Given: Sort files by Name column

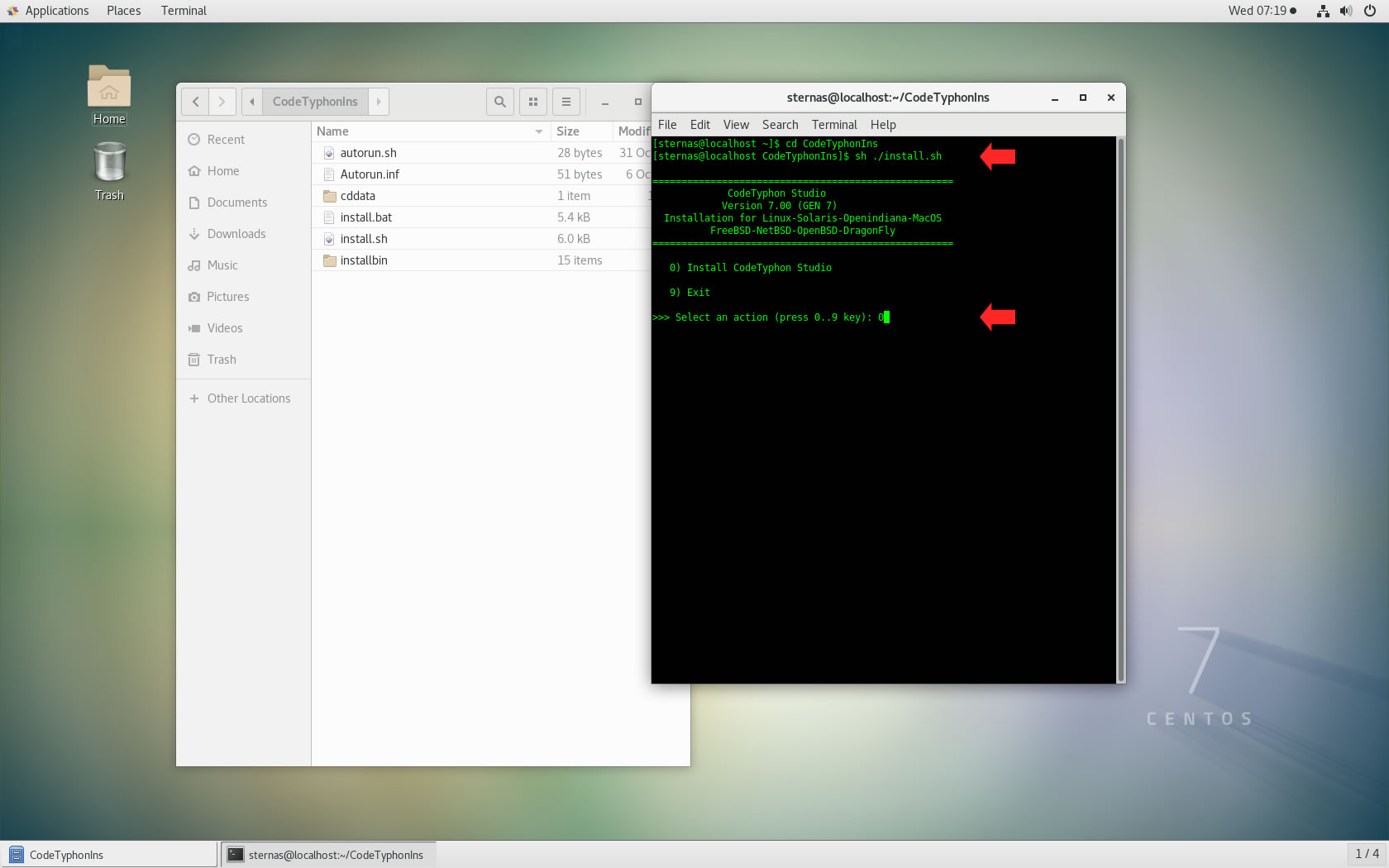Looking at the screenshot, I should click(x=431, y=131).
